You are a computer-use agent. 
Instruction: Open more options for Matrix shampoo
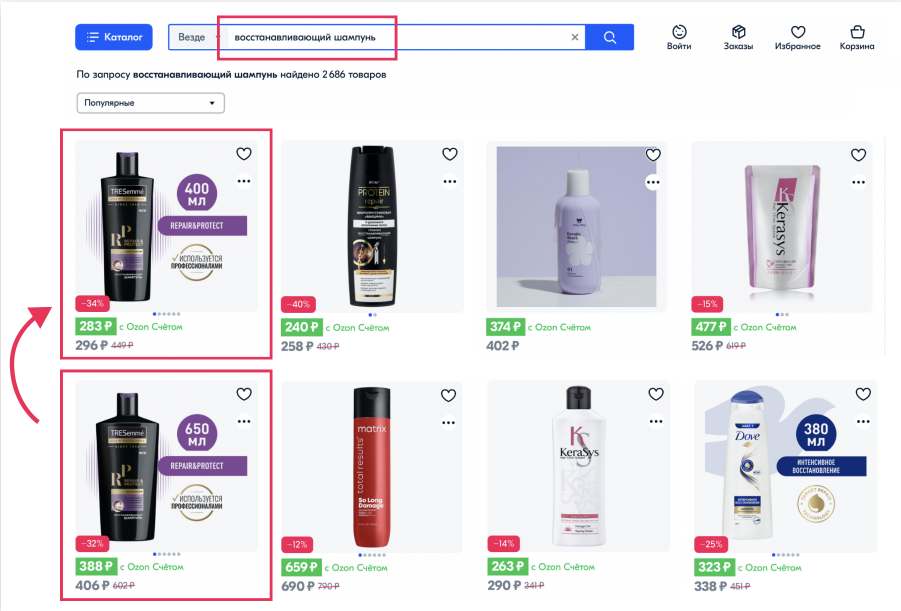(x=448, y=422)
